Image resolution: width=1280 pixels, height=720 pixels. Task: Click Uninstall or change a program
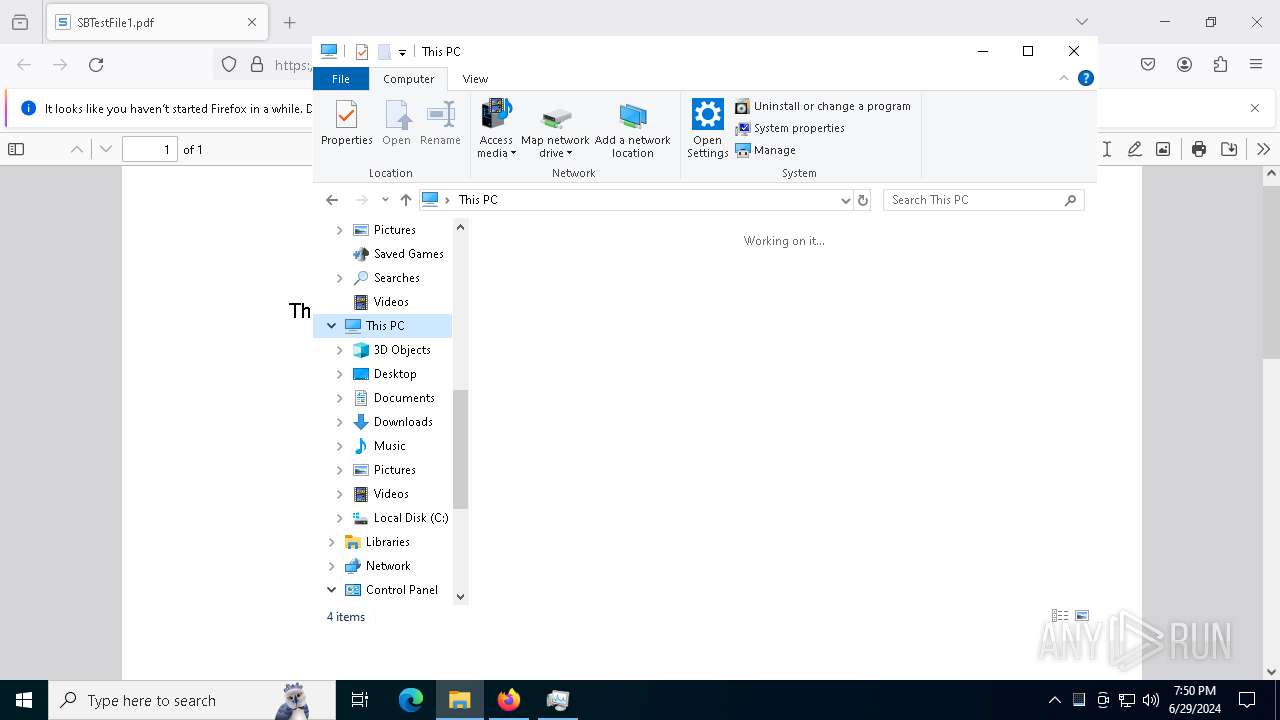[823, 106]
